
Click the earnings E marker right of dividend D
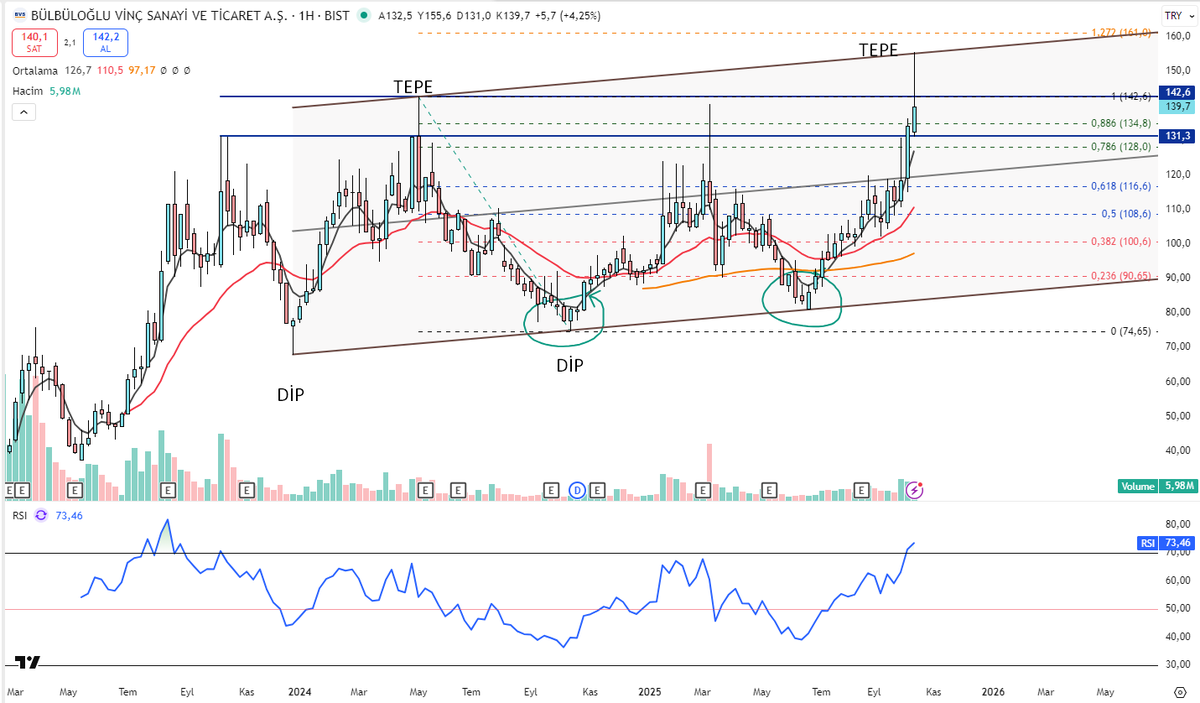(597, 490)
